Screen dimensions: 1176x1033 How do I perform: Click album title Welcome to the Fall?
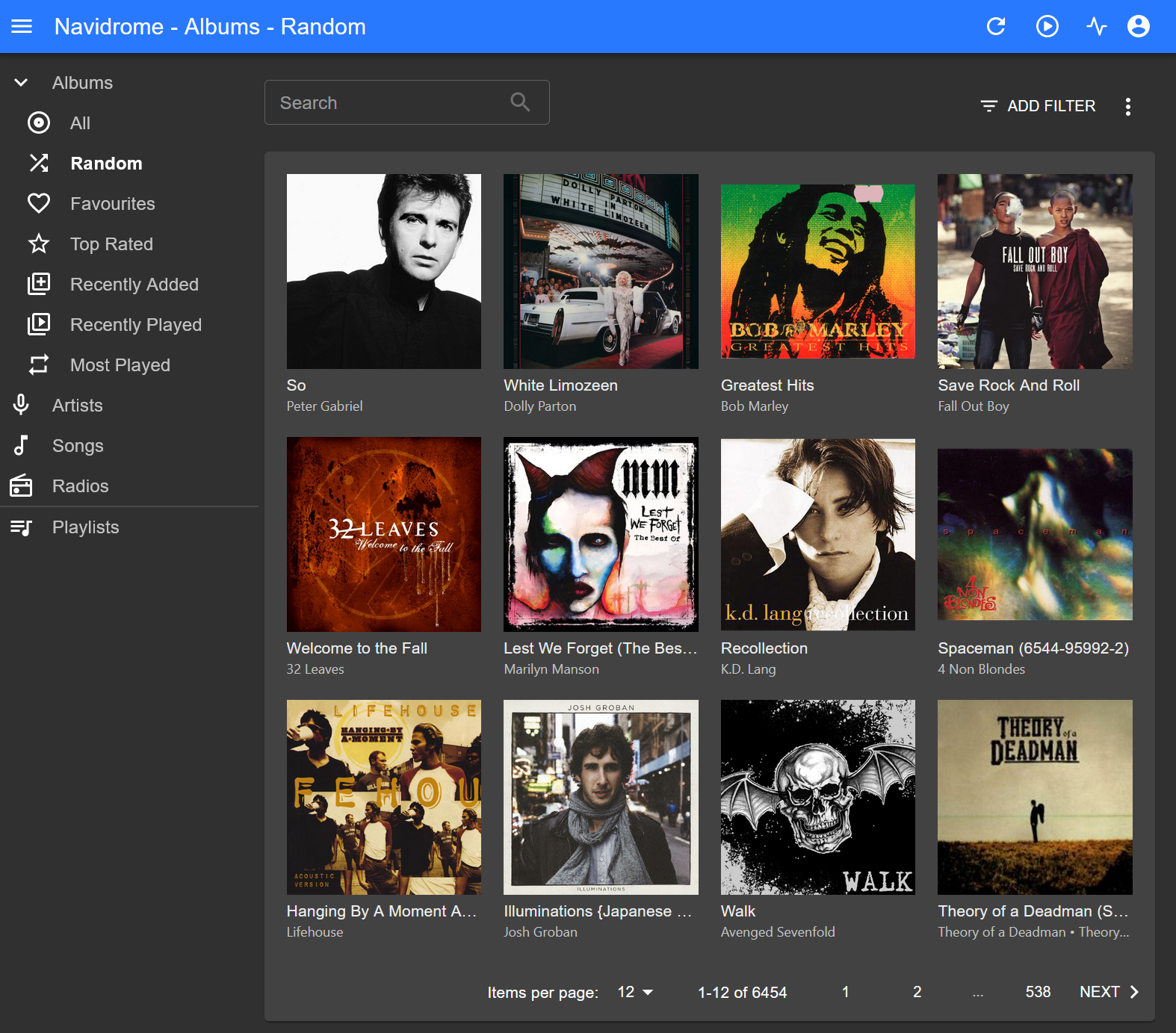click(x=357, y=648)
